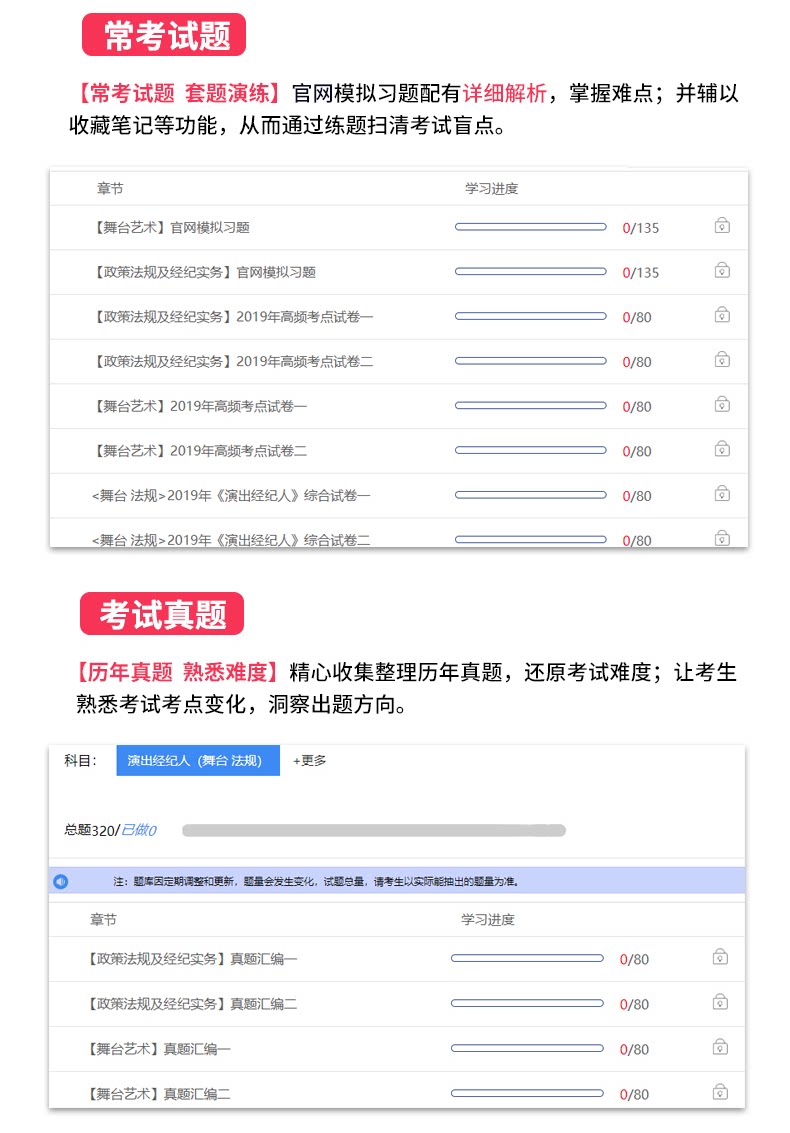This screenshot has height=1133, width=790.
Task: Click lock icon for 舞台艺术 2019年高频考点试卷一
Action: coord(721,405)
